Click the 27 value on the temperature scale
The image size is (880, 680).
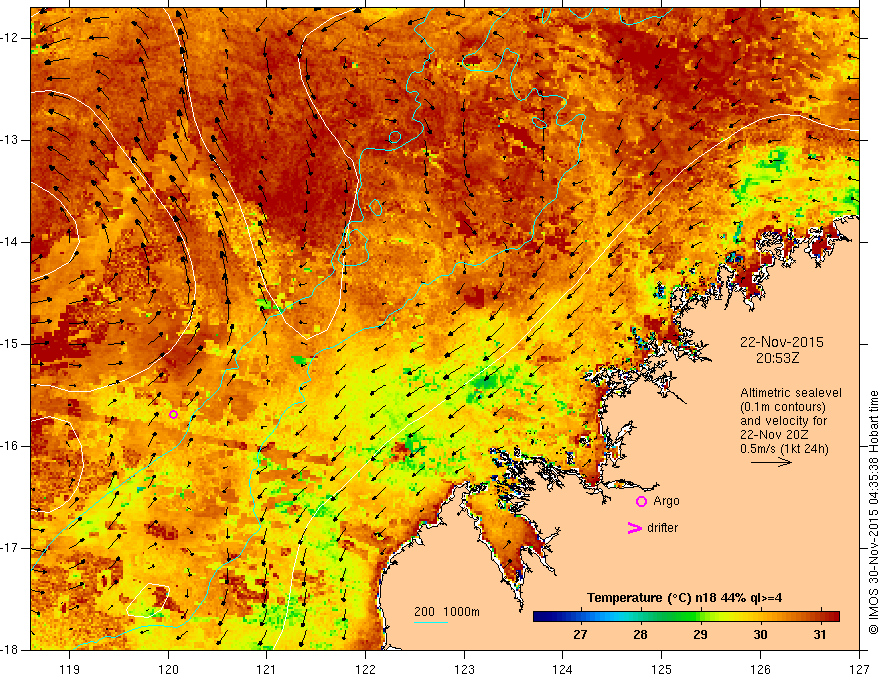580,635
